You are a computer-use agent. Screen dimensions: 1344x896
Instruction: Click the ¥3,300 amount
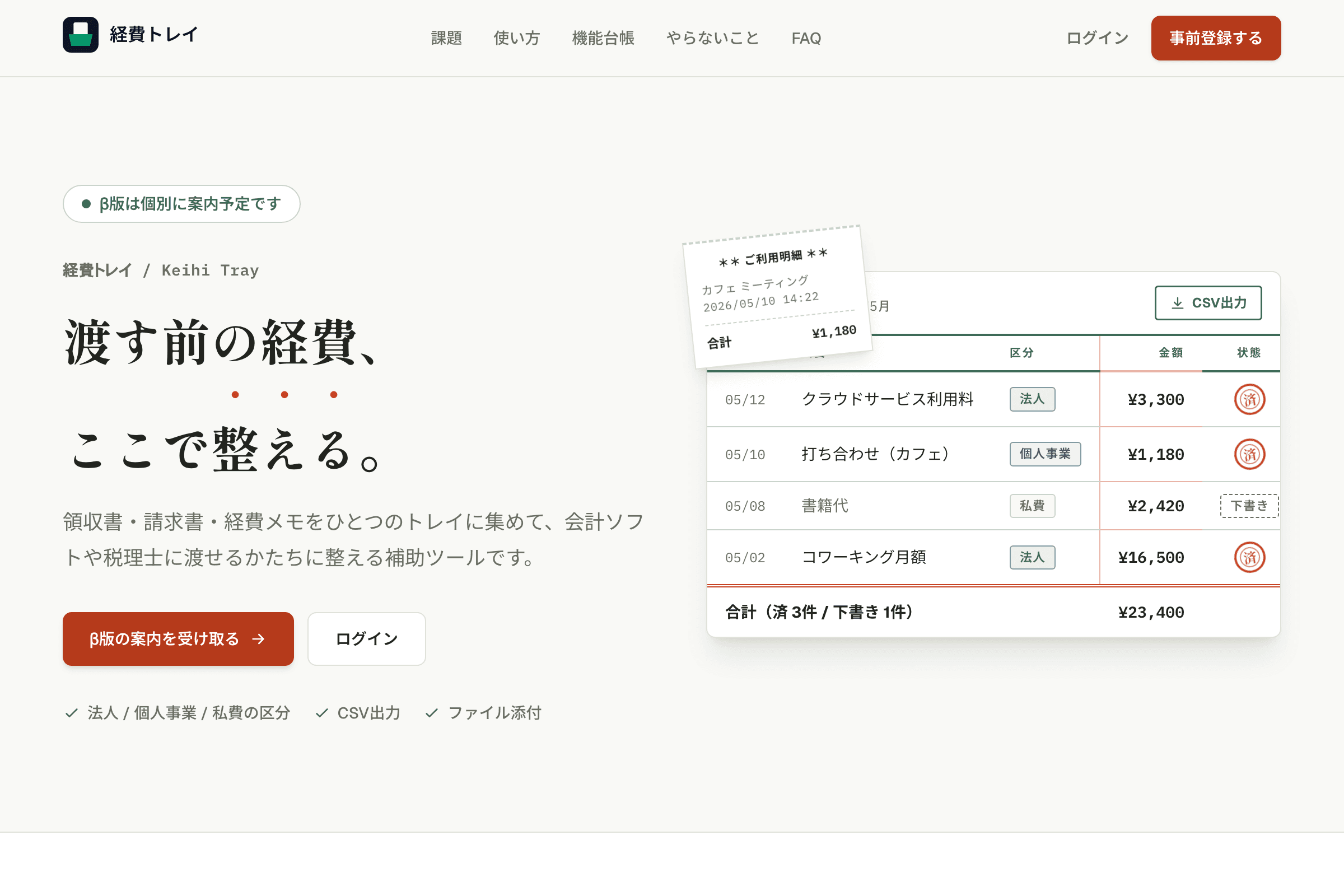[x=1155, y=400]
